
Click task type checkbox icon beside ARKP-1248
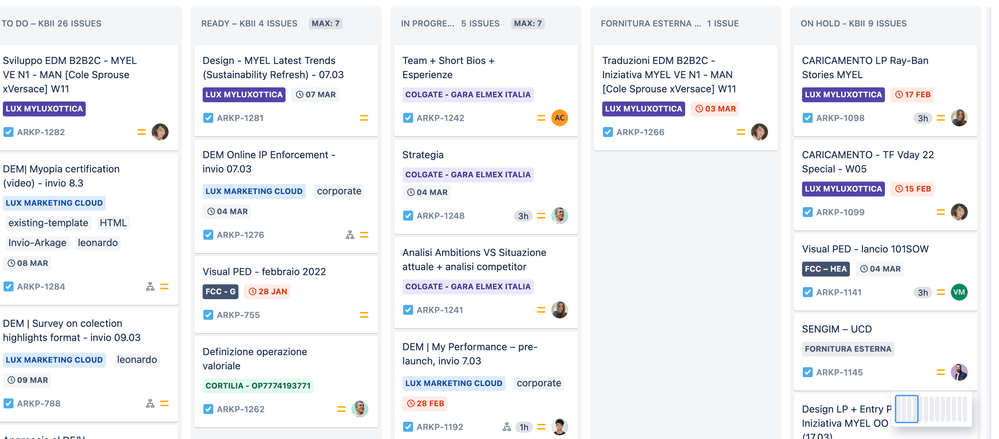(x=408, y=215)
